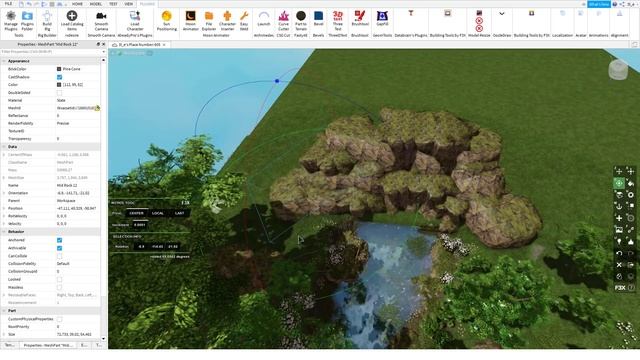Click the What's New button
This screenshot has width=640, height=360.
(x=599, y=4)
